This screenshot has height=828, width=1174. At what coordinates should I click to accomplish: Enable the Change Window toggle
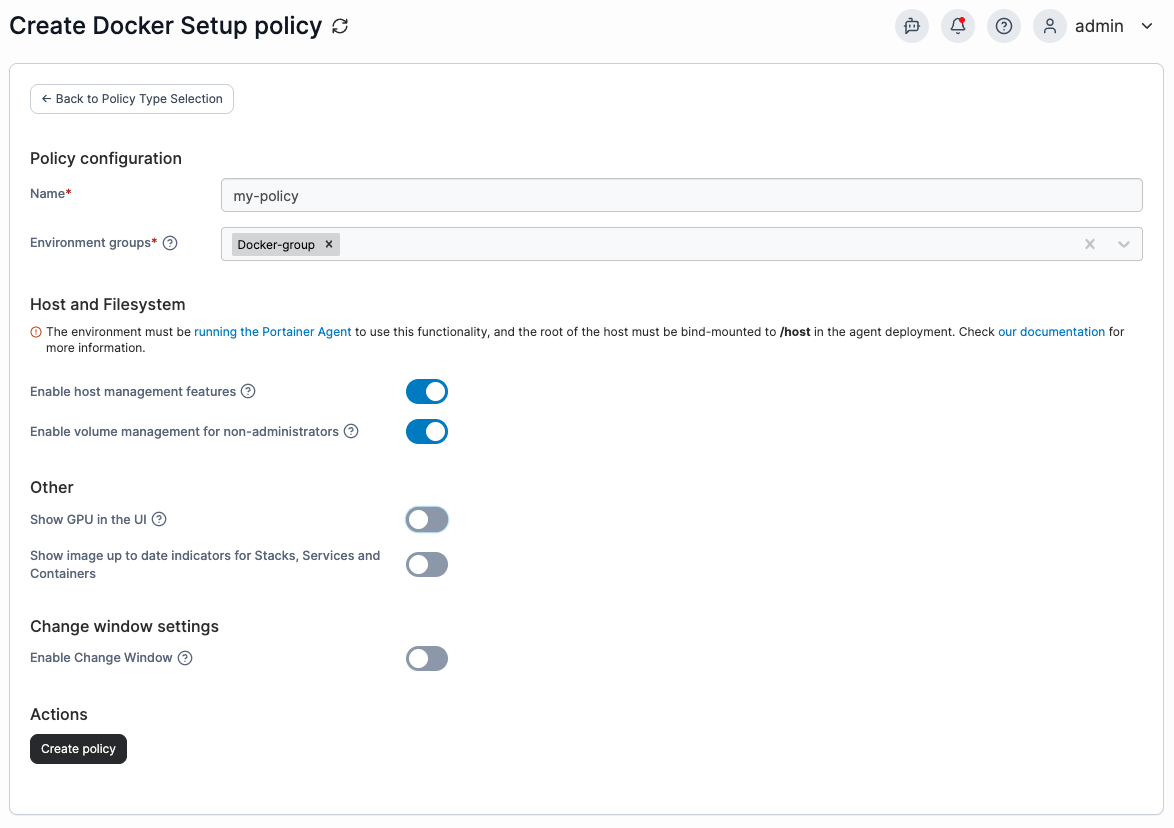[427, 659]
